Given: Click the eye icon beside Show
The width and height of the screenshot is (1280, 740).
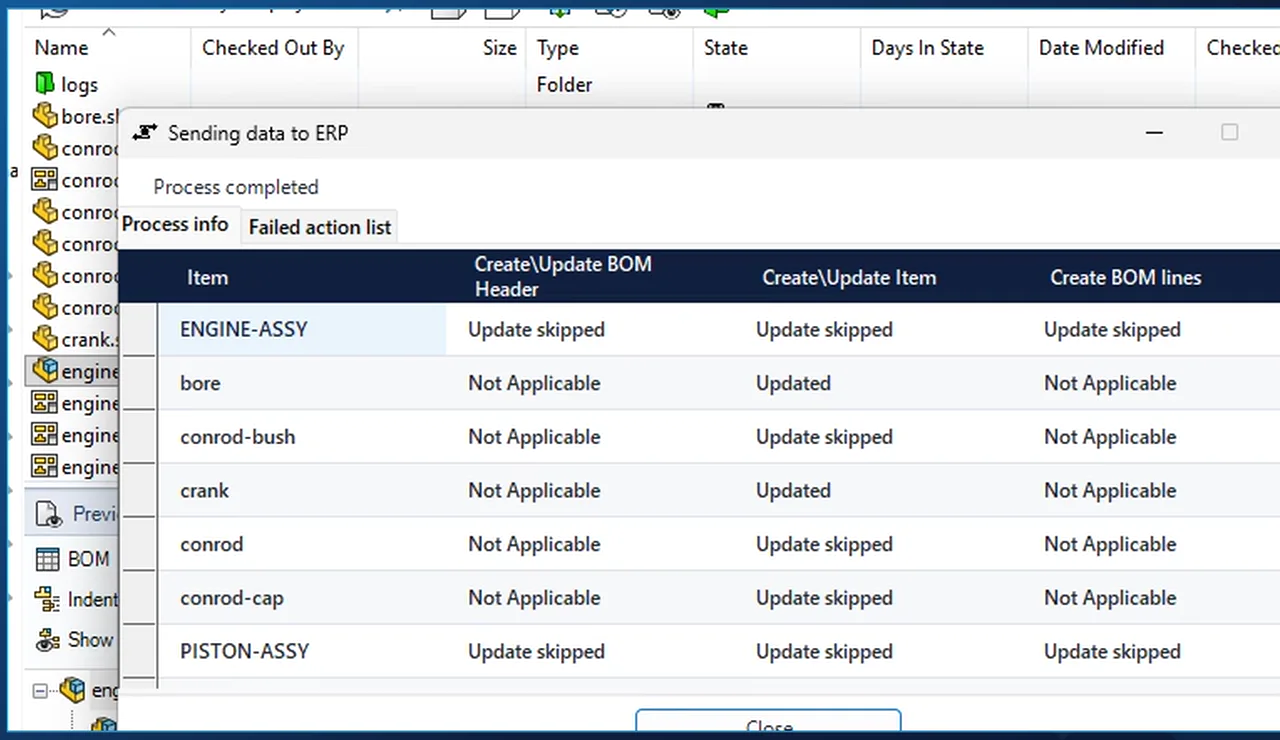Looking at the screenshot, I should coord(47,640).
